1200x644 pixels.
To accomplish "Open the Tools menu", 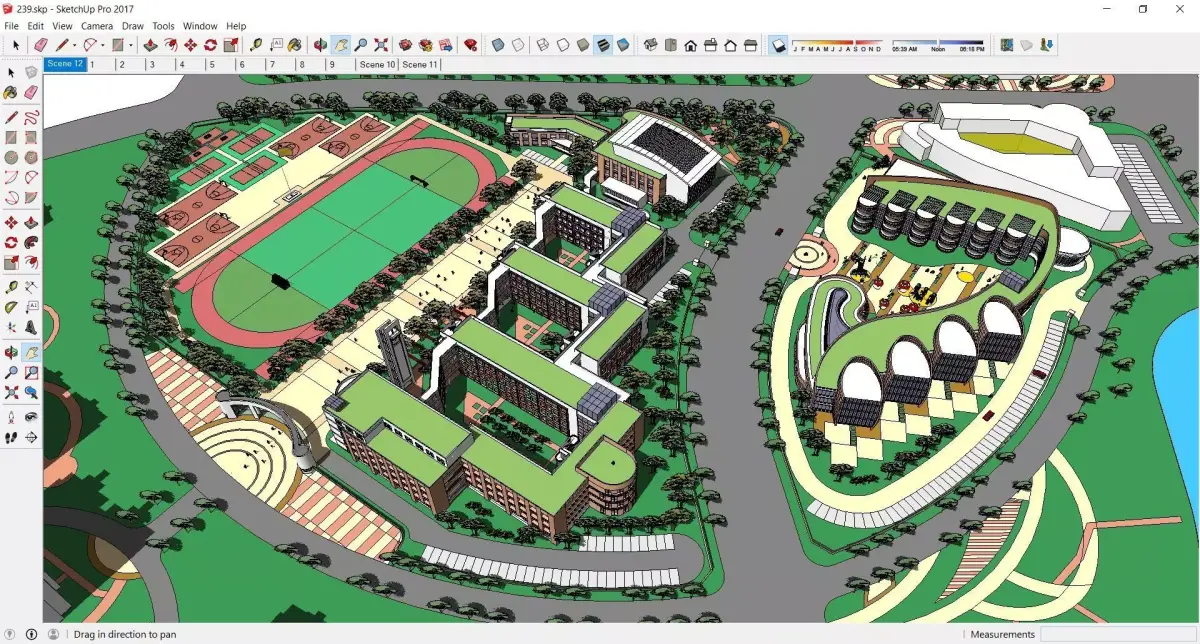I will point(163,25).
